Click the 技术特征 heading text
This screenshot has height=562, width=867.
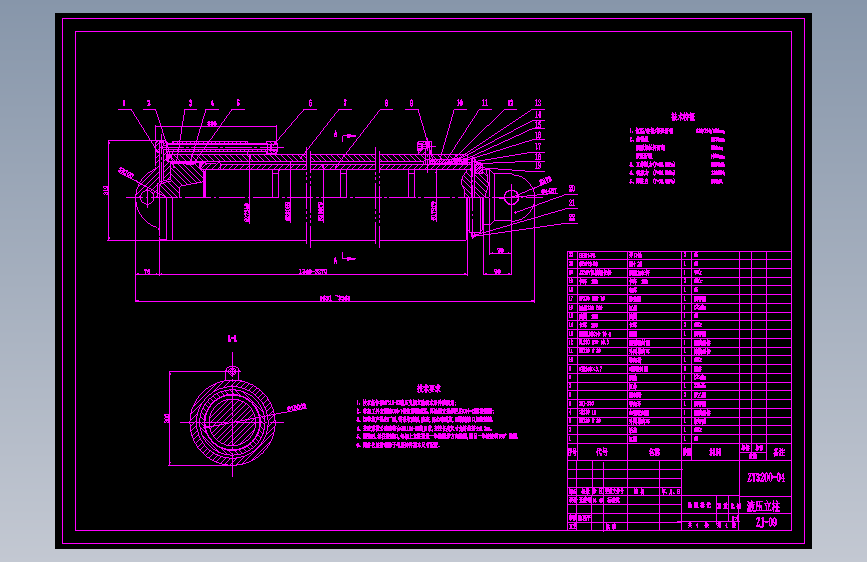point(683,117)
